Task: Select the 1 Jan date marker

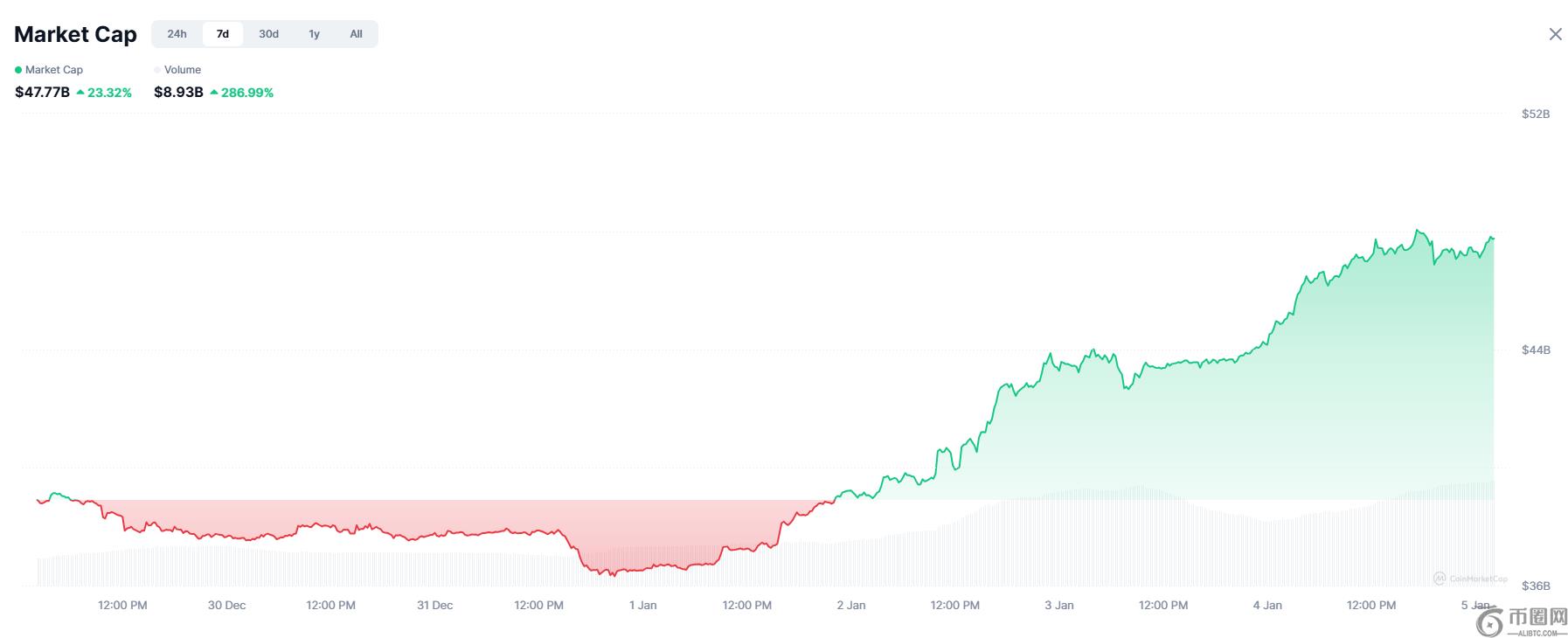Action: [x=642, y=605]
